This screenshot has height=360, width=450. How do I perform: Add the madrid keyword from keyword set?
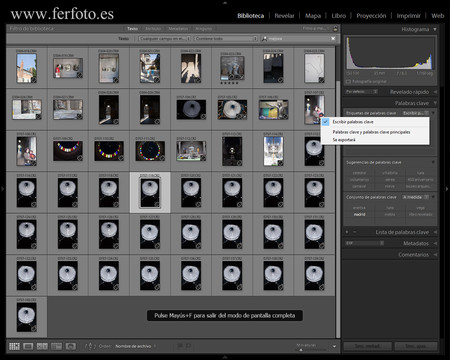(359, 215)
